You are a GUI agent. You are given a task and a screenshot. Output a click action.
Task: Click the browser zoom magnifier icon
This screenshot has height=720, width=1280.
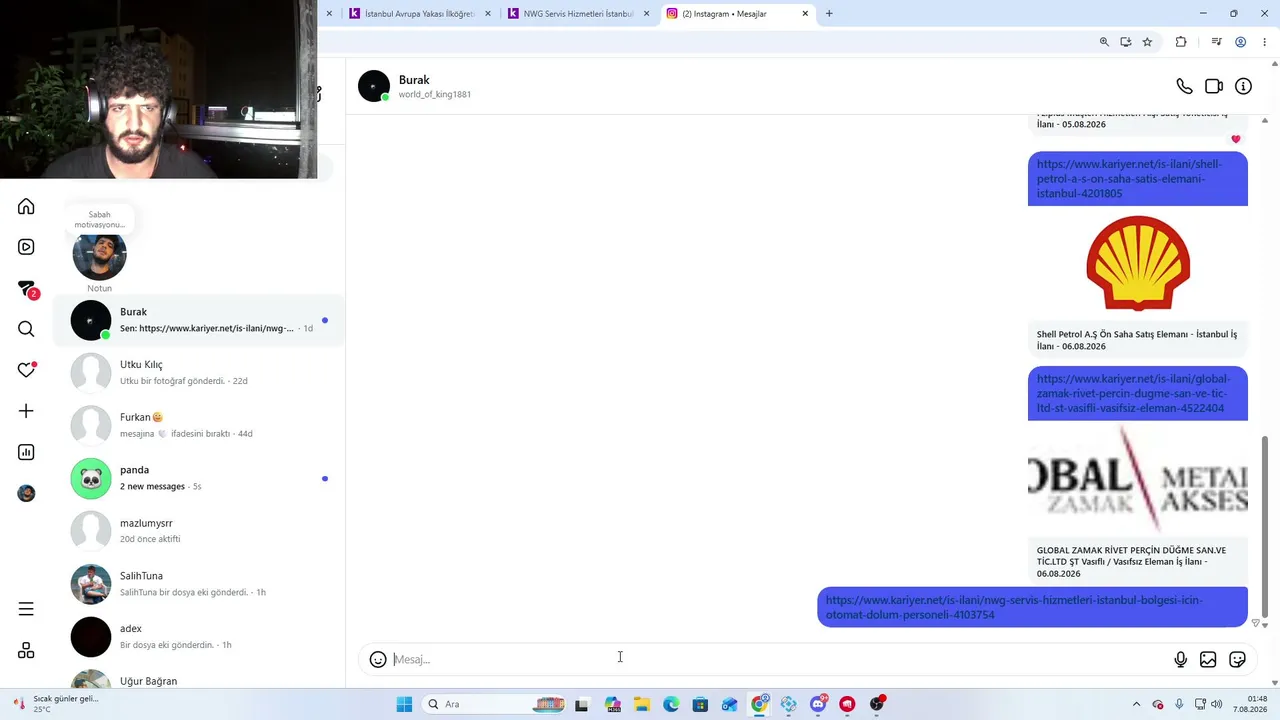click(1104, 42)
